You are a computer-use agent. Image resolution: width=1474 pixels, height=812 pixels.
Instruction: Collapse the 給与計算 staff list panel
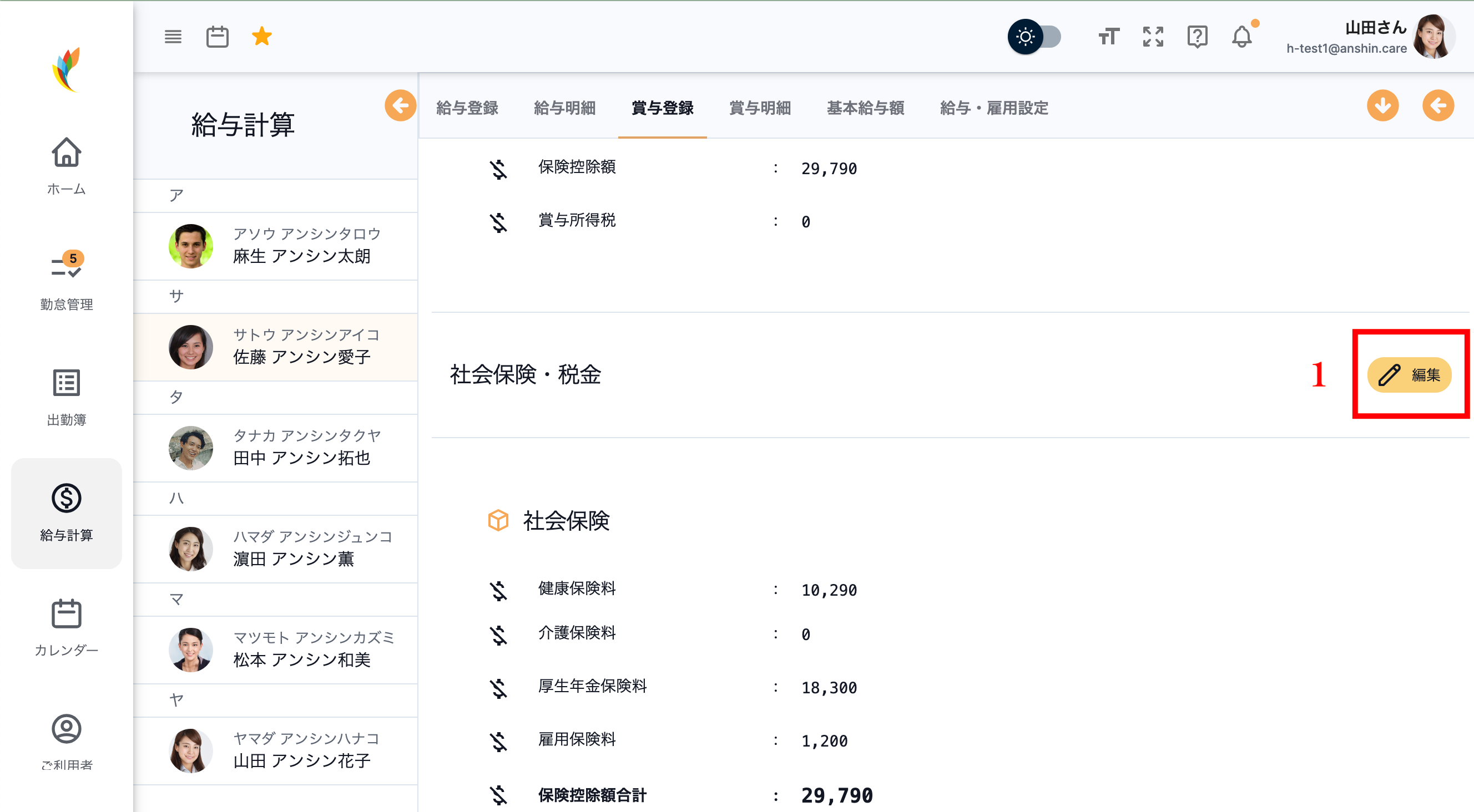(400, 105)
